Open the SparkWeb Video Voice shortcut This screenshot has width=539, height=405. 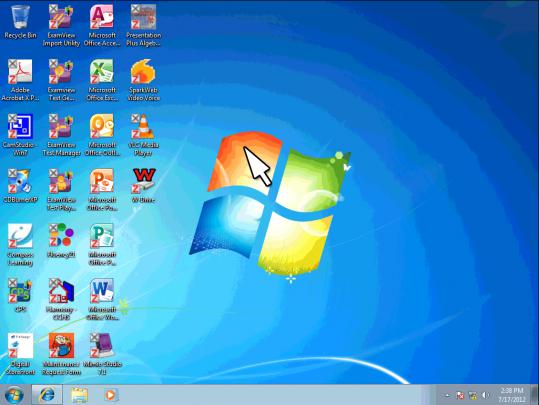click(x=143, y=80)
